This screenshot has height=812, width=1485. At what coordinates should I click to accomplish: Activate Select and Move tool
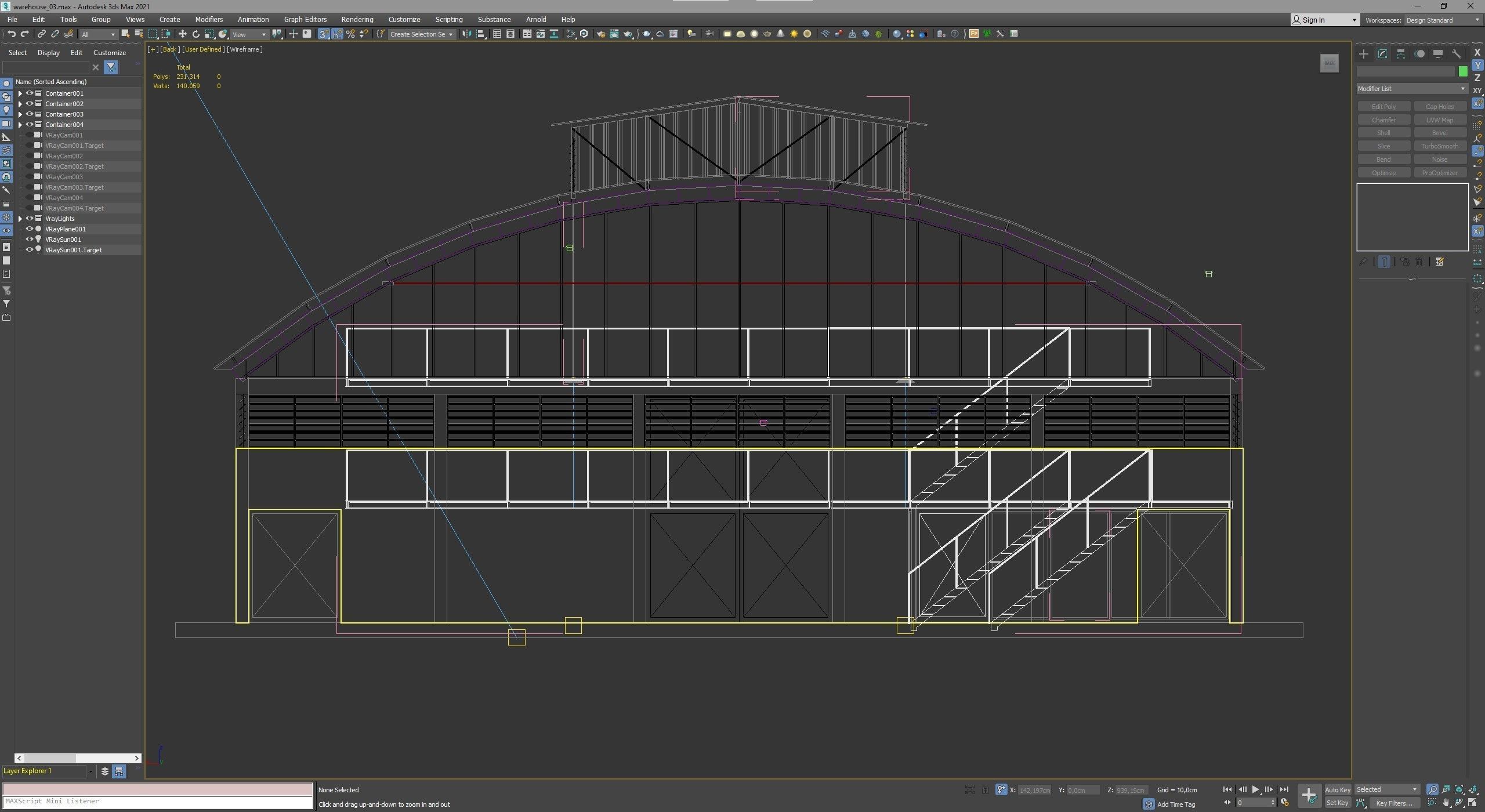[182, 34]
